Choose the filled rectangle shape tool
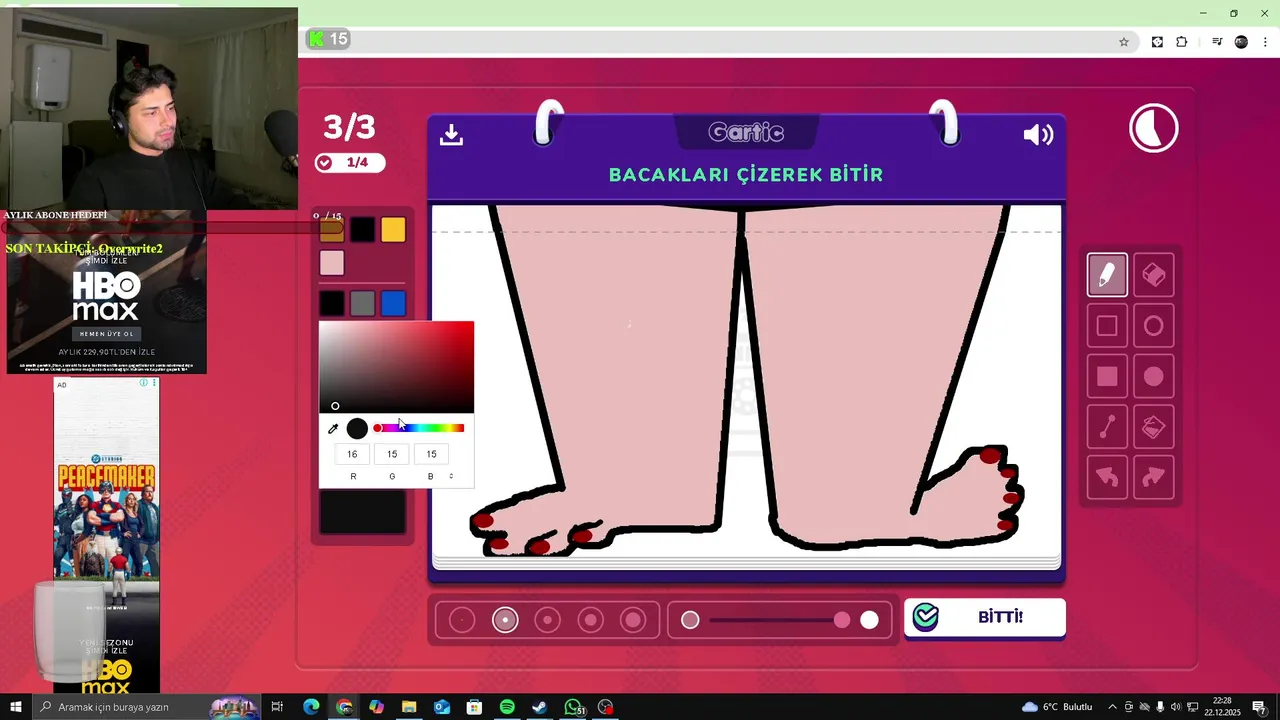The height and width of the screenshot is (720, 1280). 1107,377
